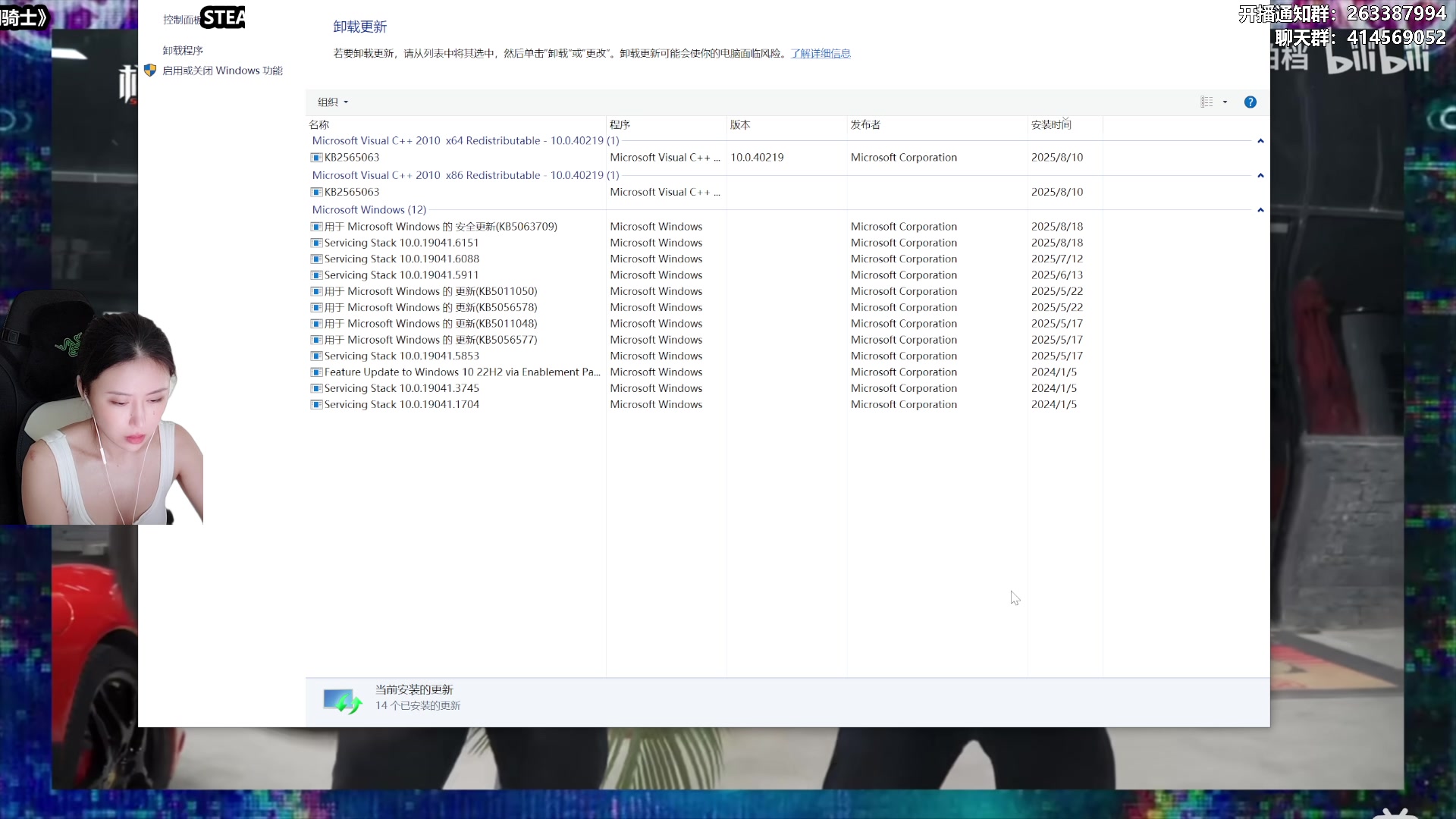Select update 更新(KB5056577) entry
The image size is (1456, 819).
point(431,340)
